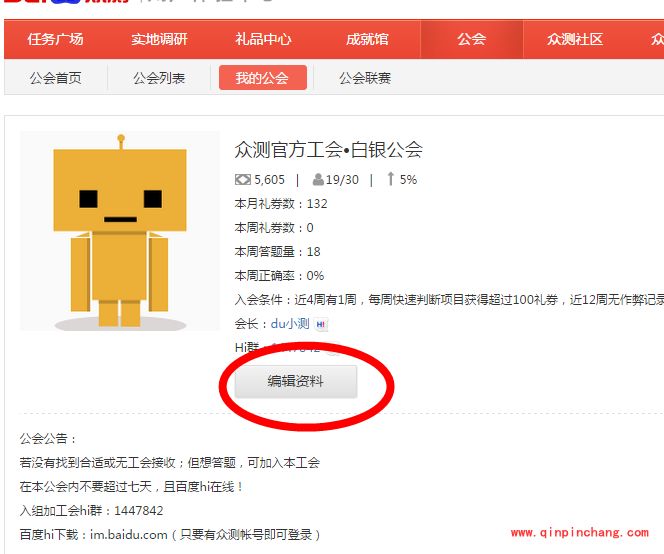The height and width of the screenshot is (554, 664).
Task: Switch to the 公会联赛 tab
Action: 365,78
